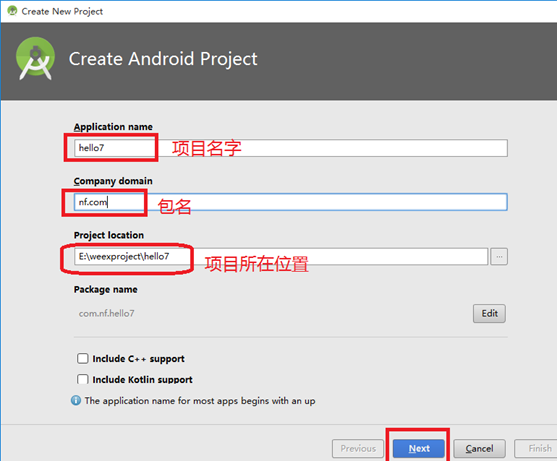Viewport: 557px width, 461px height.
Task: Click the Next button
Action: pyautogui.click(x=419, y=449)
